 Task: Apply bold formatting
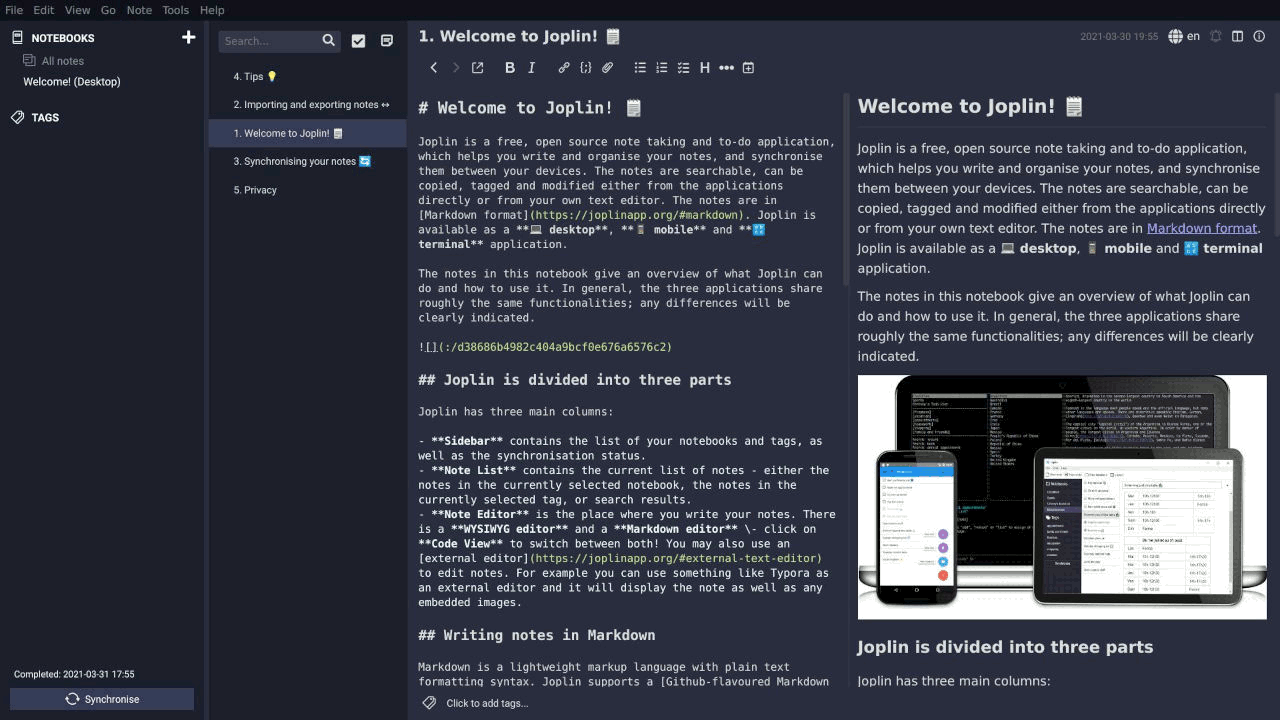510,68
